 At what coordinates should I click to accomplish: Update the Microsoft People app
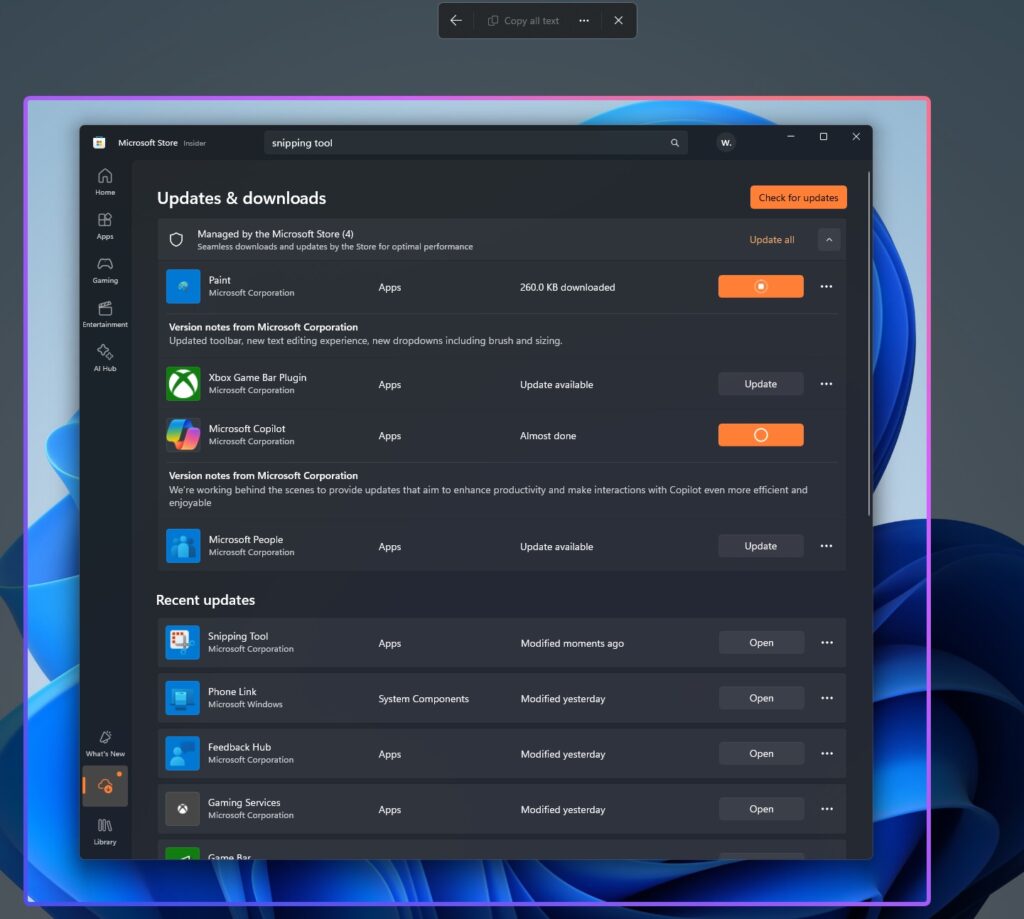tap(761, 546)
